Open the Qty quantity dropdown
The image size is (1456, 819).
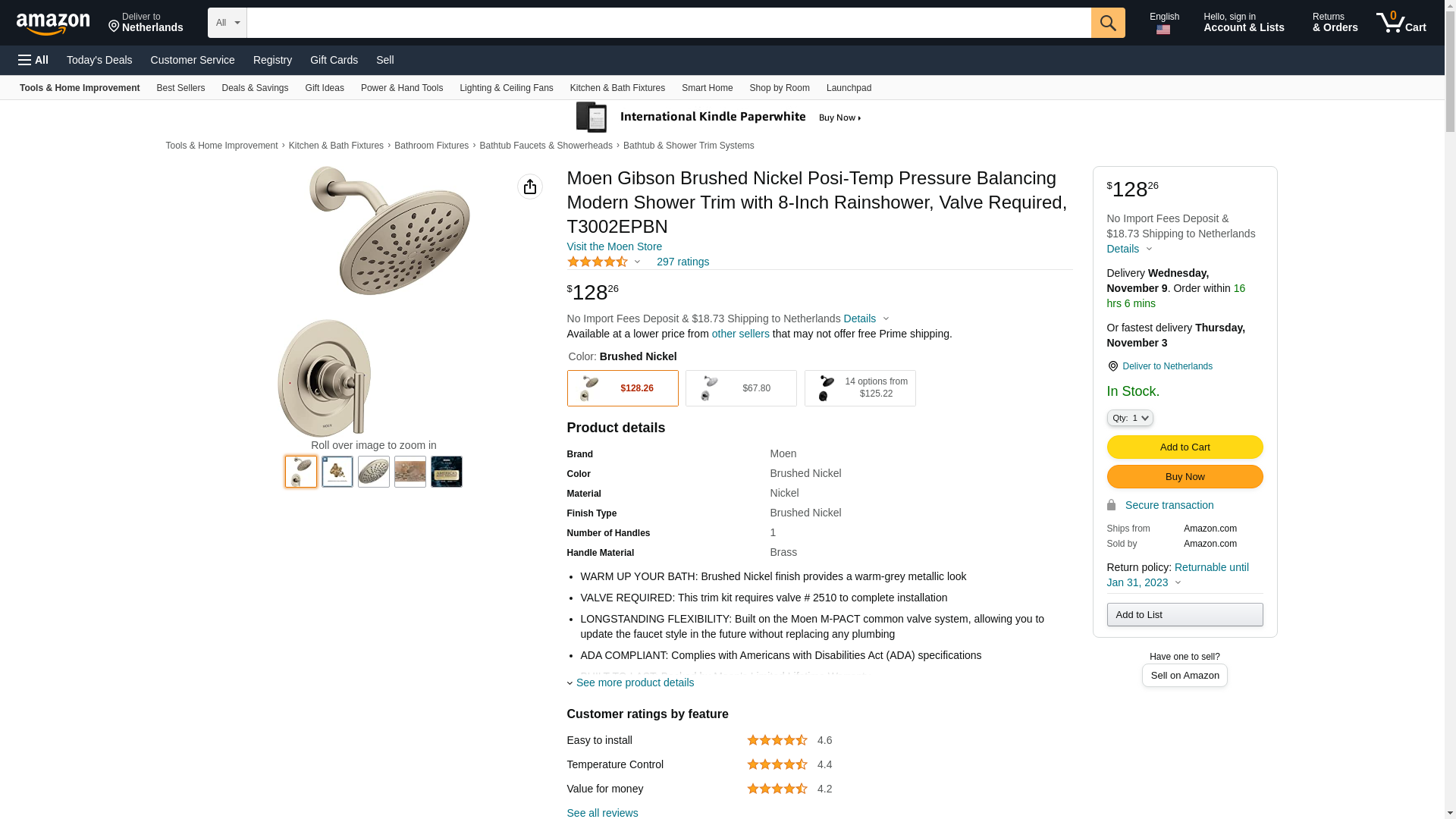[1130, 418]
